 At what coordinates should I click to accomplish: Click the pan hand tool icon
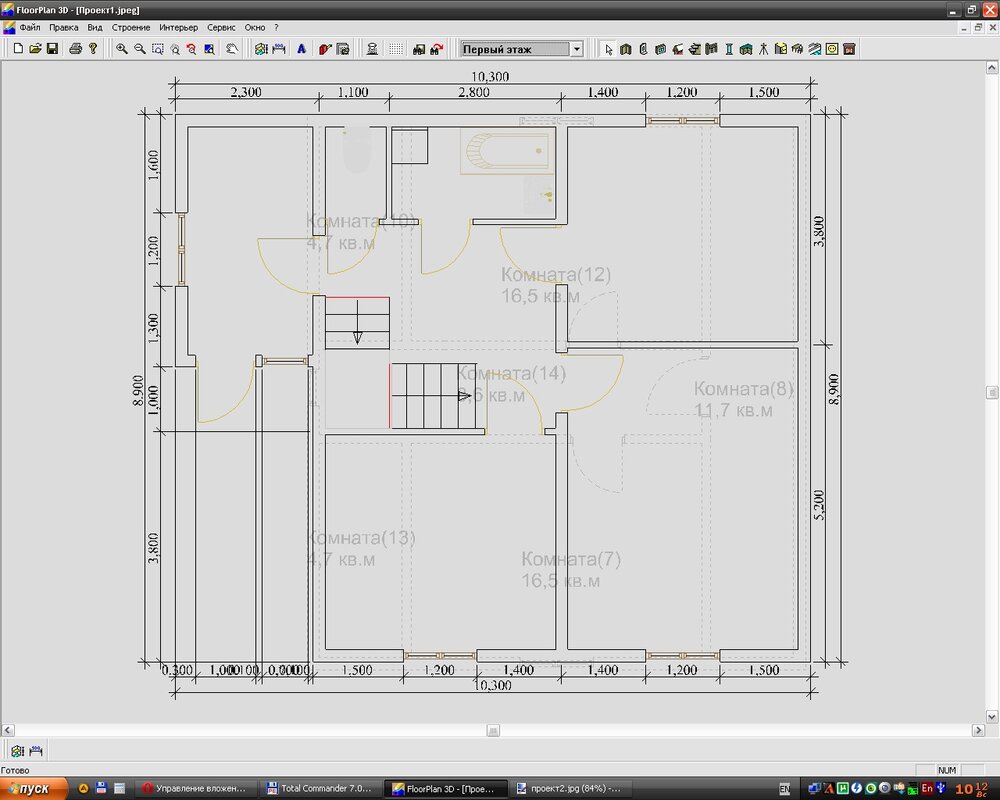[231, 48]
